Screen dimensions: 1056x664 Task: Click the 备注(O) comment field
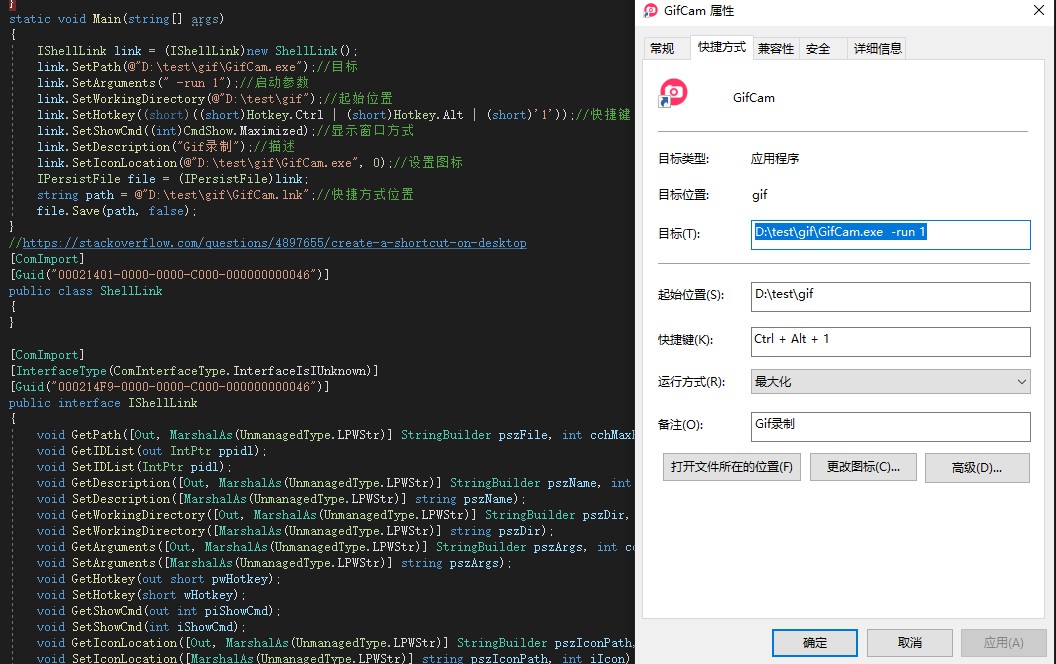890,426
